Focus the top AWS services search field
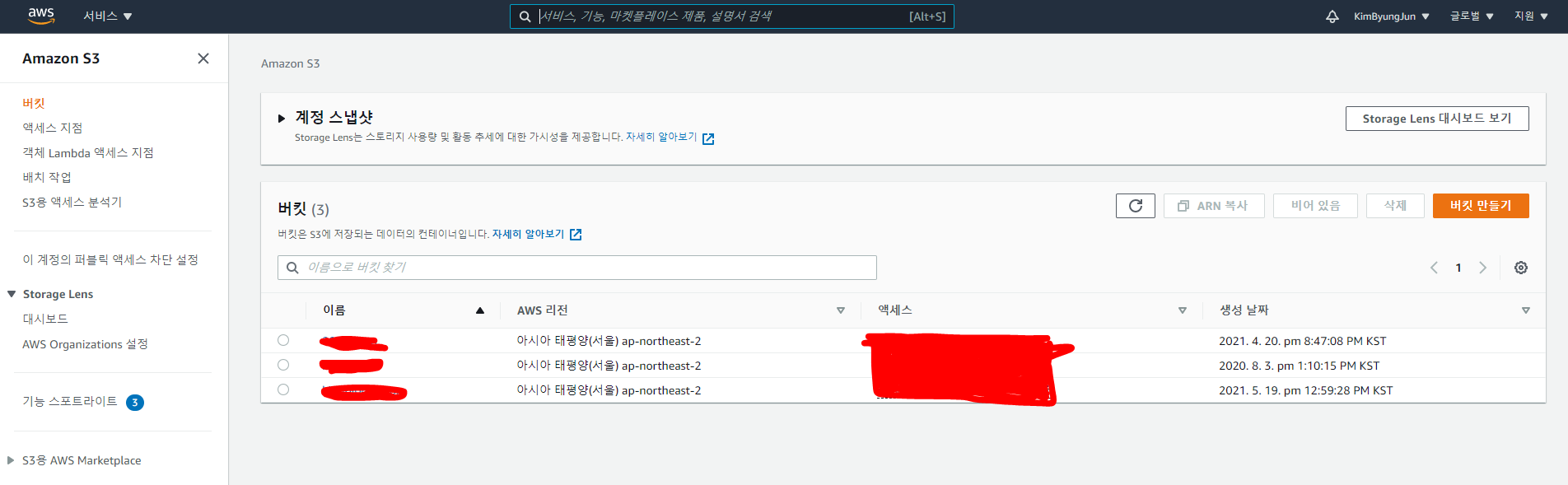The height and width of the screenshot is (485, 1568). coord(731,16)
